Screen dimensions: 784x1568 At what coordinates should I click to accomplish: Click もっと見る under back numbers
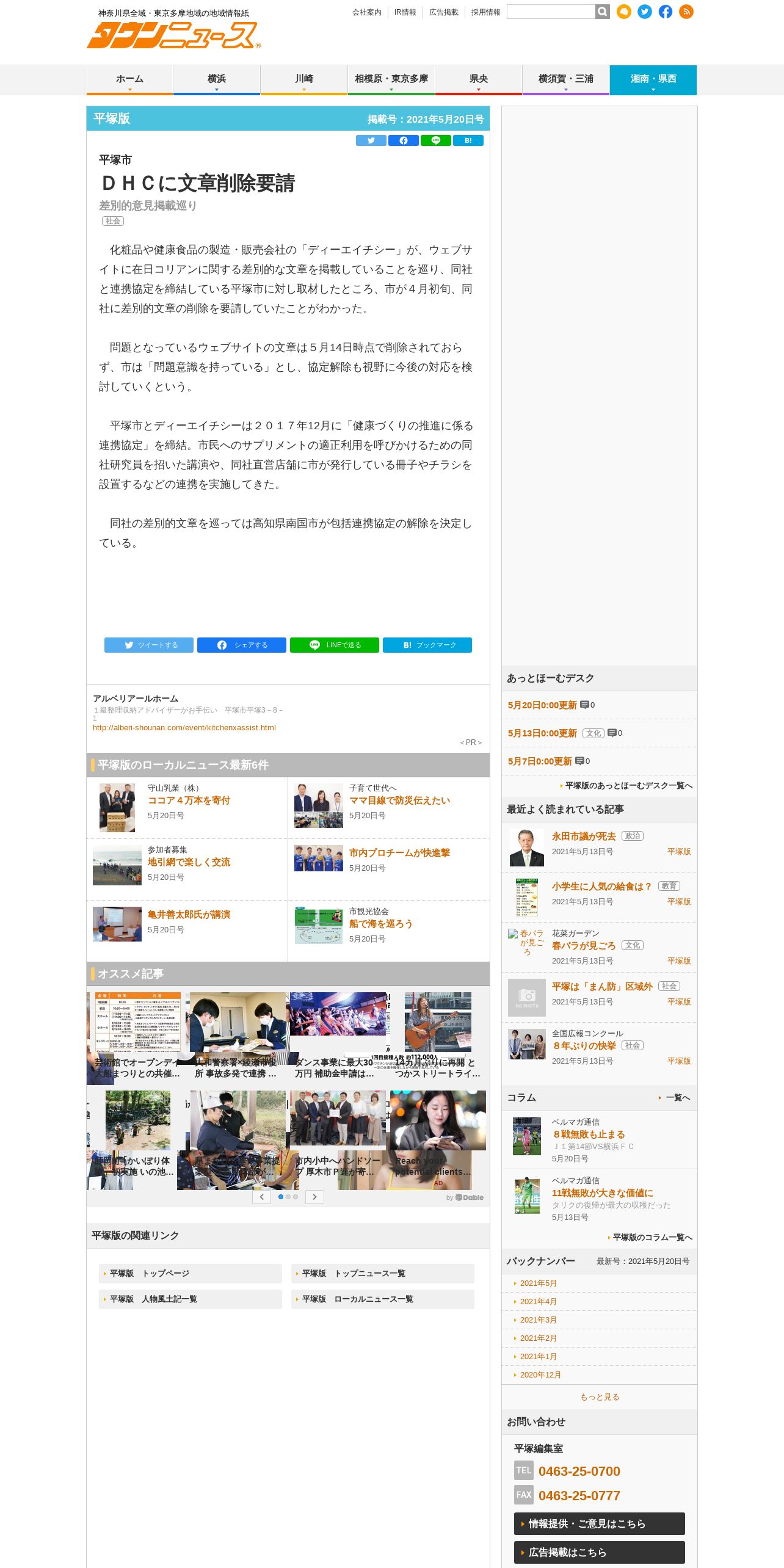pyautogui.click(x=600, y=1397)
